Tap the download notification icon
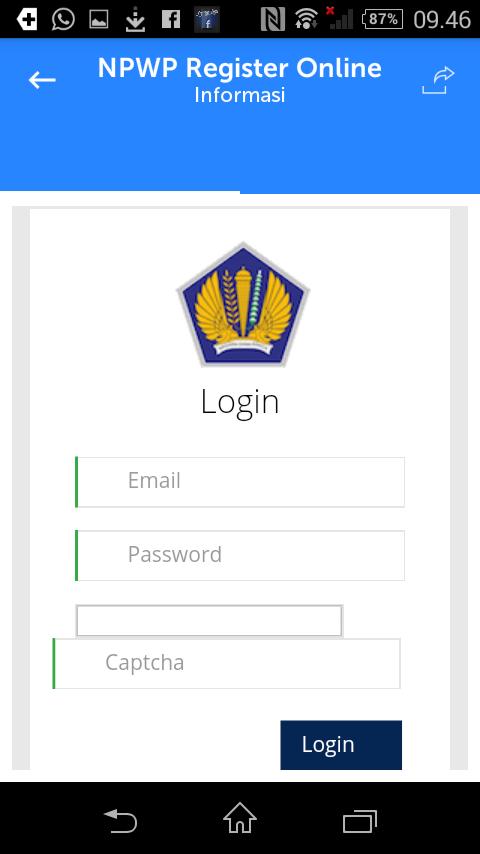Viewport: 480px width, 854px height. click(x=135, y=21)
